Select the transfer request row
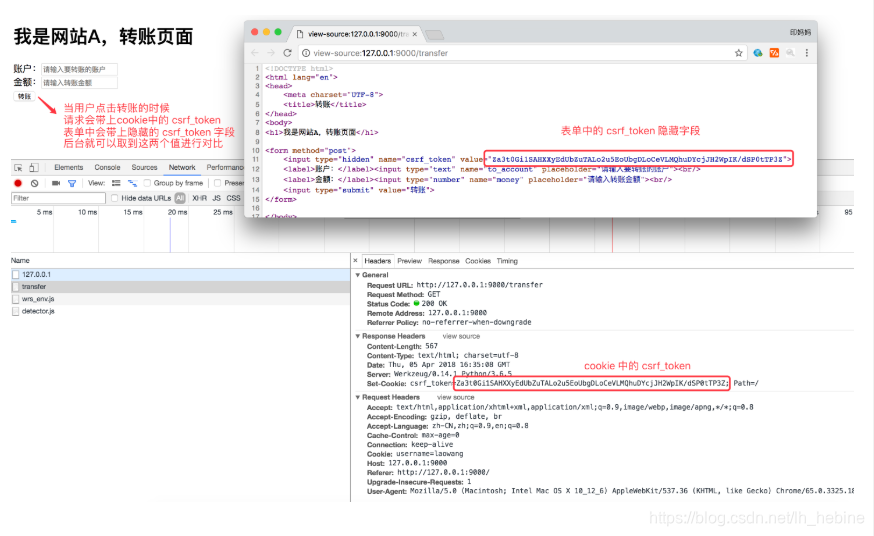874x536 pixels. tap(181, 287)
